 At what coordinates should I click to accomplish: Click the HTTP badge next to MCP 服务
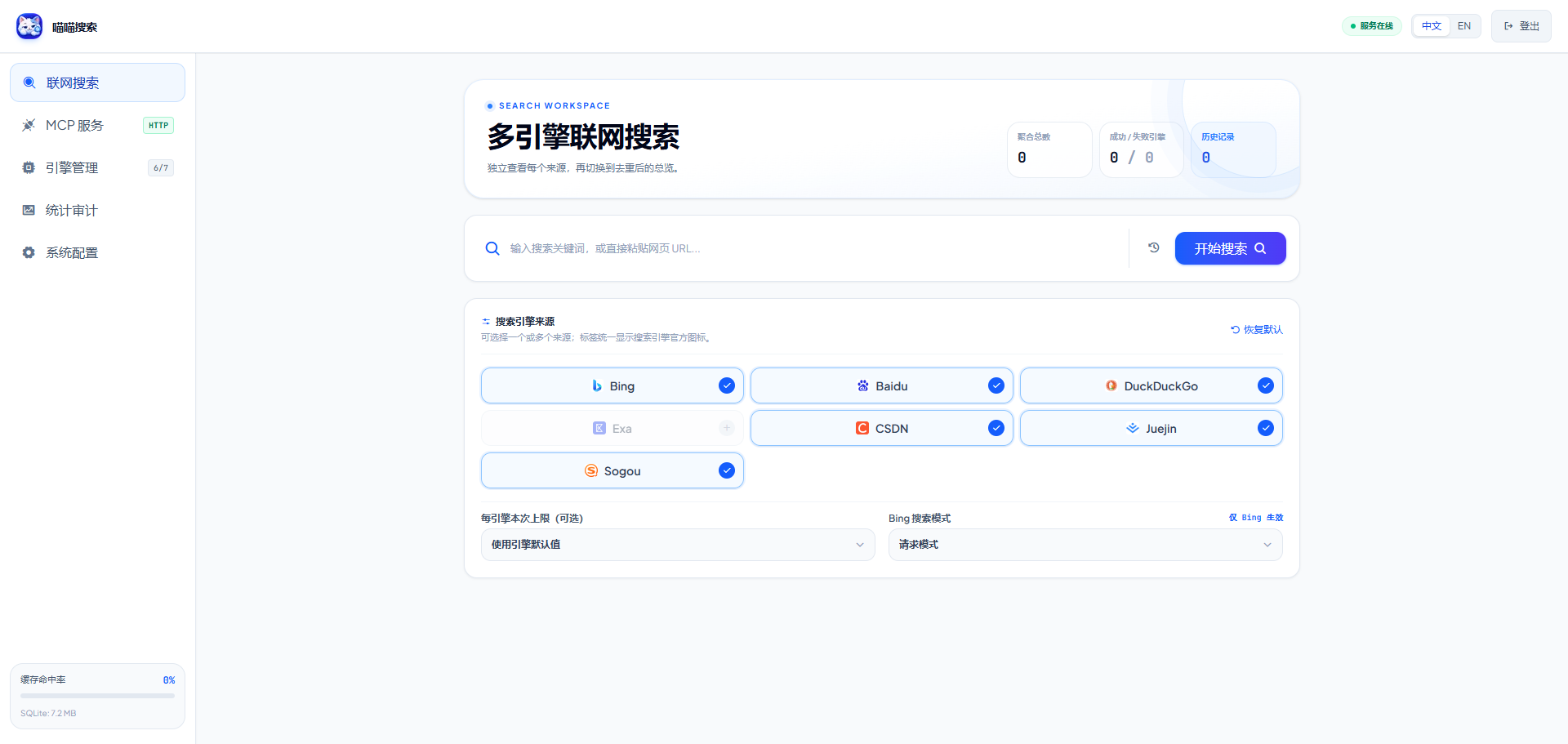[x=158, y=125]
